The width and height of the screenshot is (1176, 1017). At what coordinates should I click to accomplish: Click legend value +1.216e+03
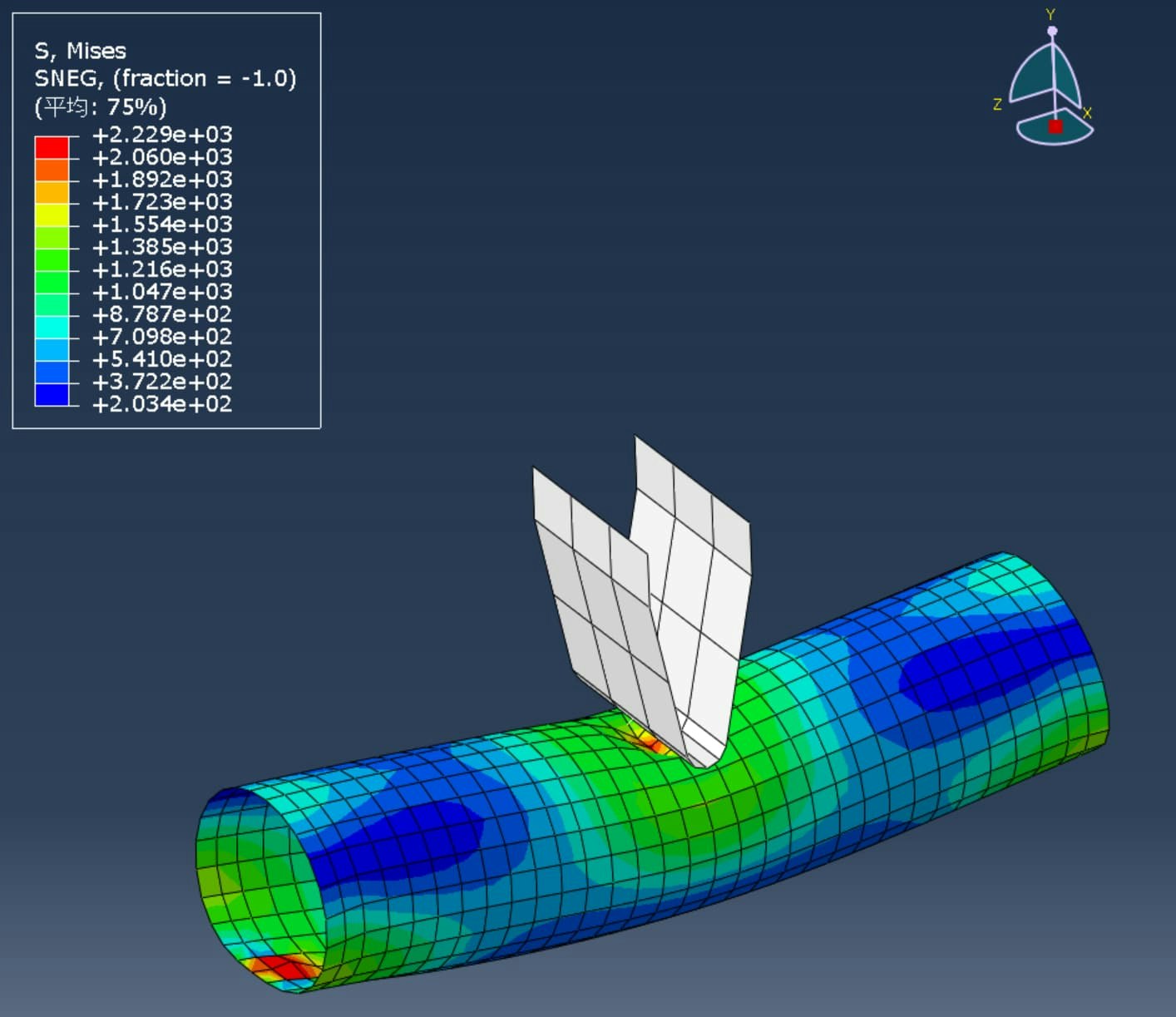click(162, 269)
